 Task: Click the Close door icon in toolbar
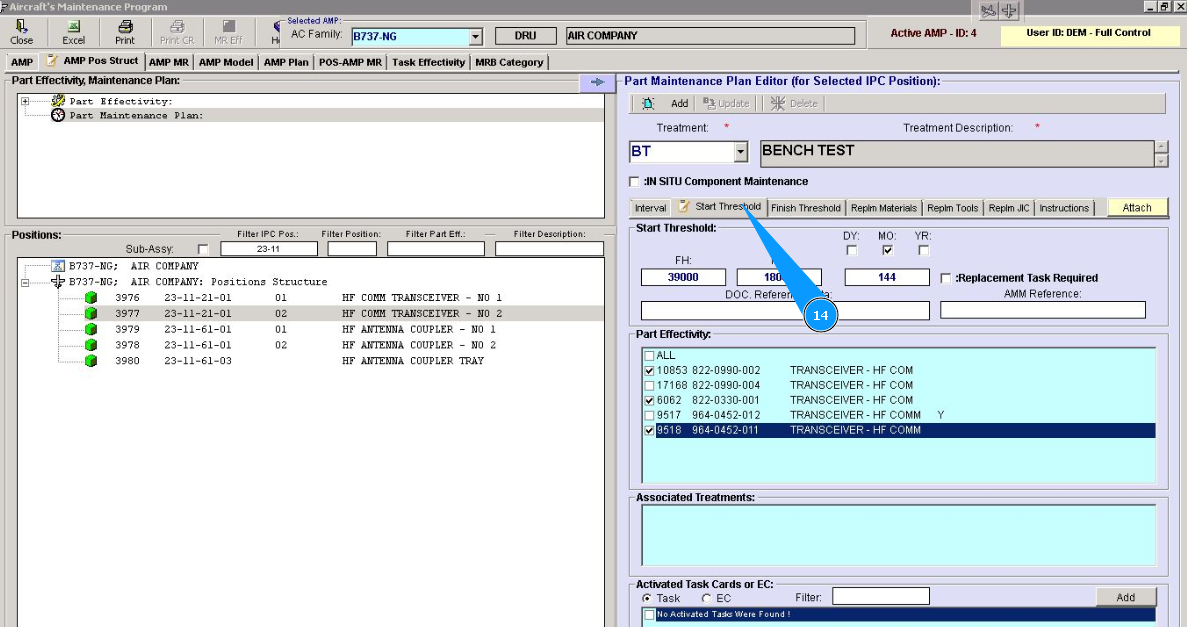21,27
